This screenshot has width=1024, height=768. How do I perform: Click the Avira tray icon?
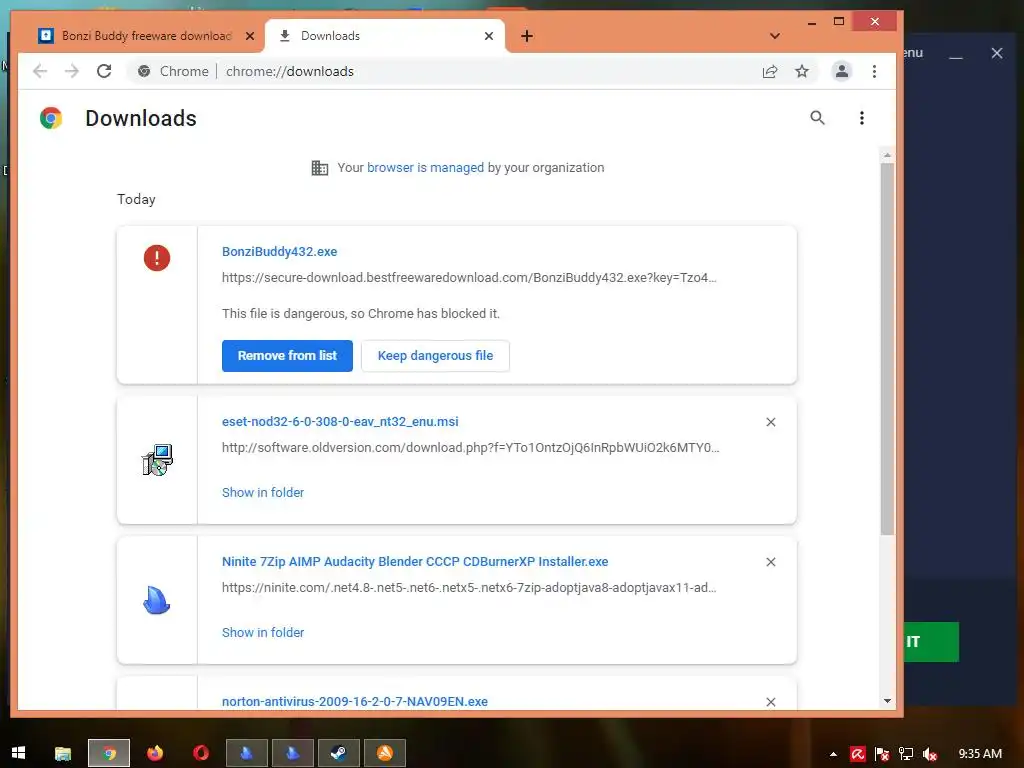(857, 754)
